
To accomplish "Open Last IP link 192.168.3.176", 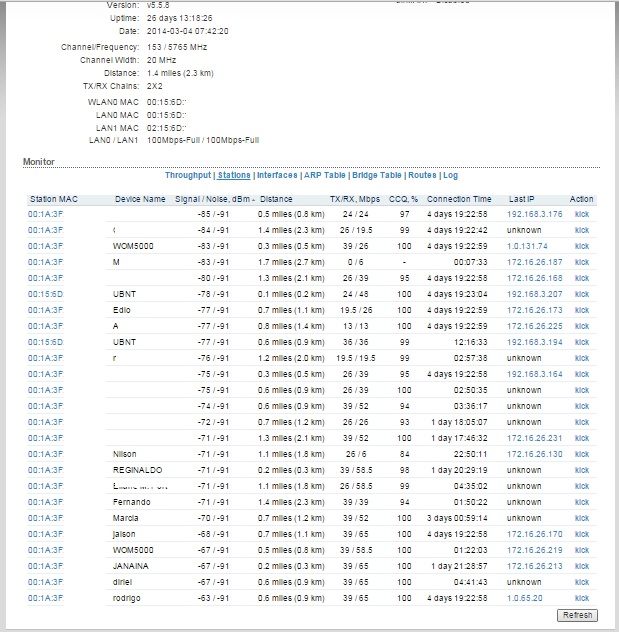I will [x=535, y=213].
